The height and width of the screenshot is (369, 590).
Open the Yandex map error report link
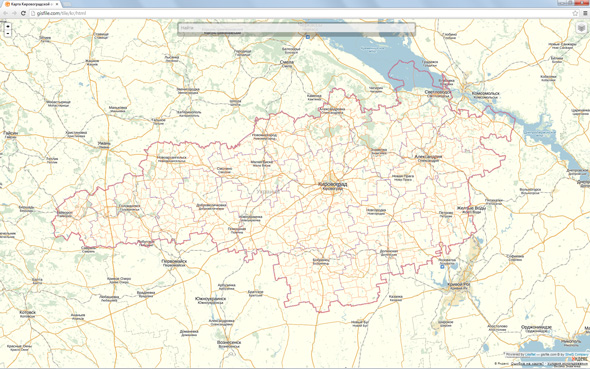[x=527, y=364]
